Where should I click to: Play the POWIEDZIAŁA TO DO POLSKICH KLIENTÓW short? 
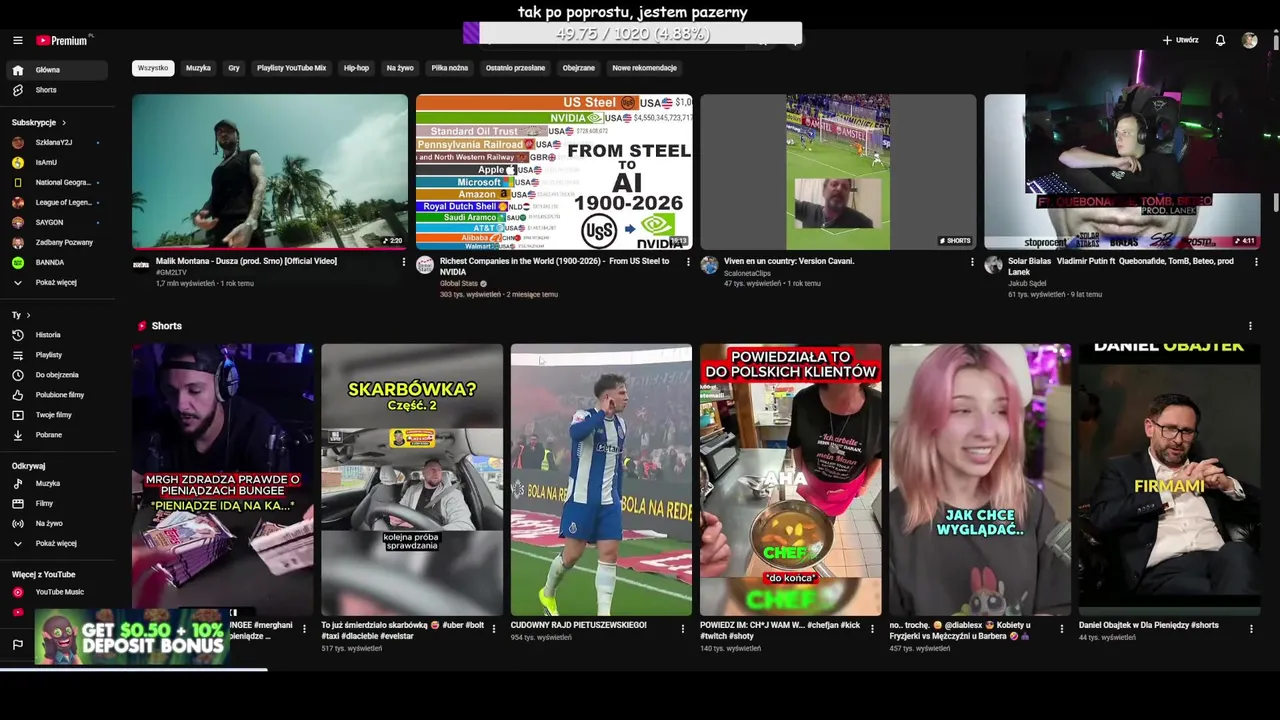[x=791, y=480]
